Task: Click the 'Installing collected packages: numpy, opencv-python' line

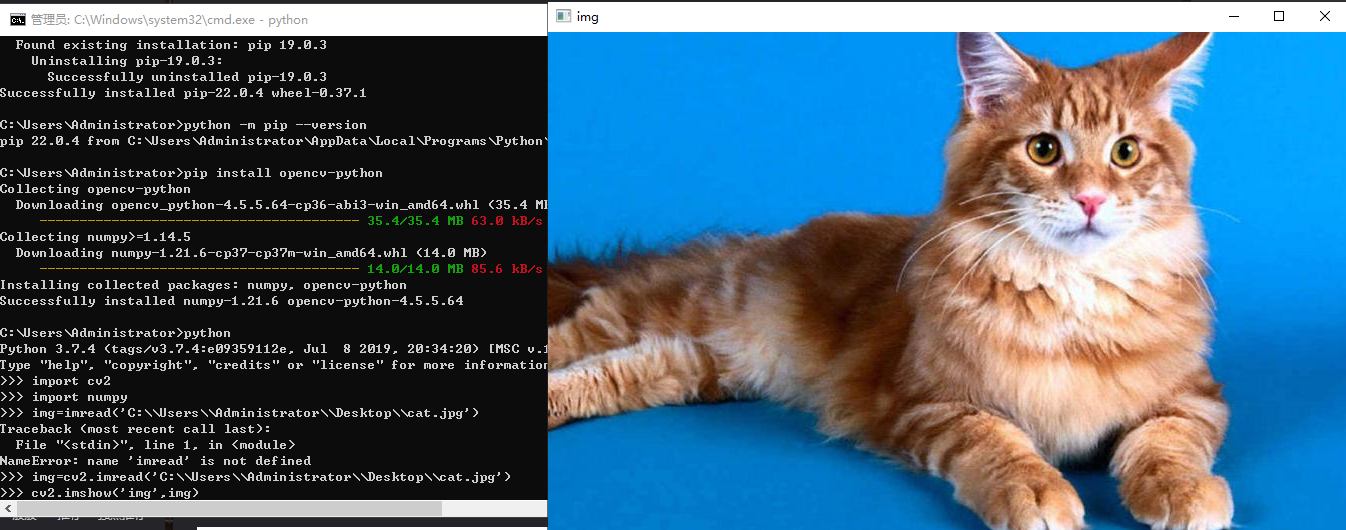Action: (x=203, y=285)
